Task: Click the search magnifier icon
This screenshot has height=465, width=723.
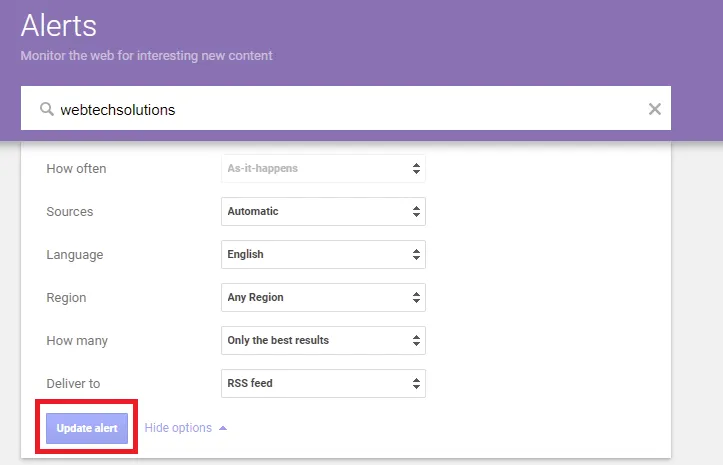Action: tap(47, 109)
